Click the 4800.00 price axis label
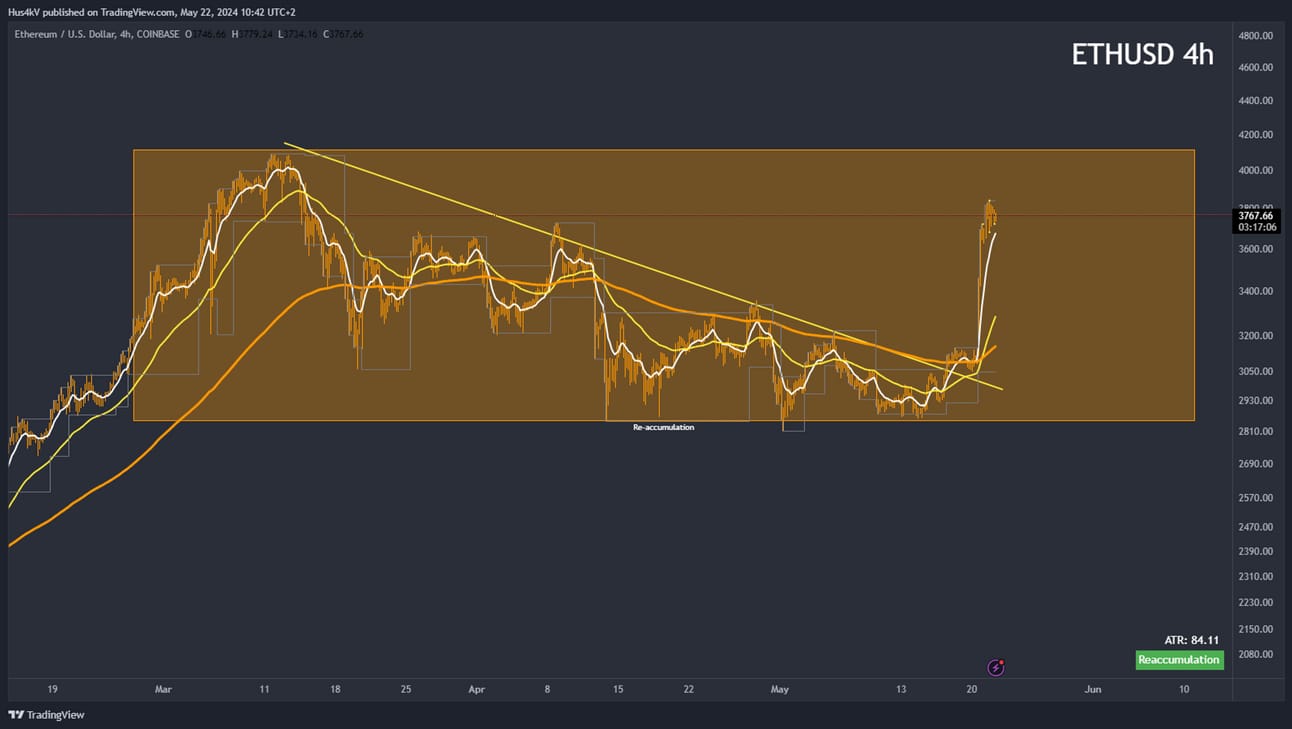 1255,35
